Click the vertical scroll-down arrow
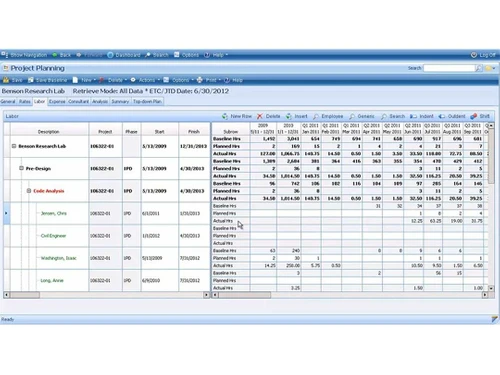Screen dimensions: 500x375 click(x=491, y=288)
